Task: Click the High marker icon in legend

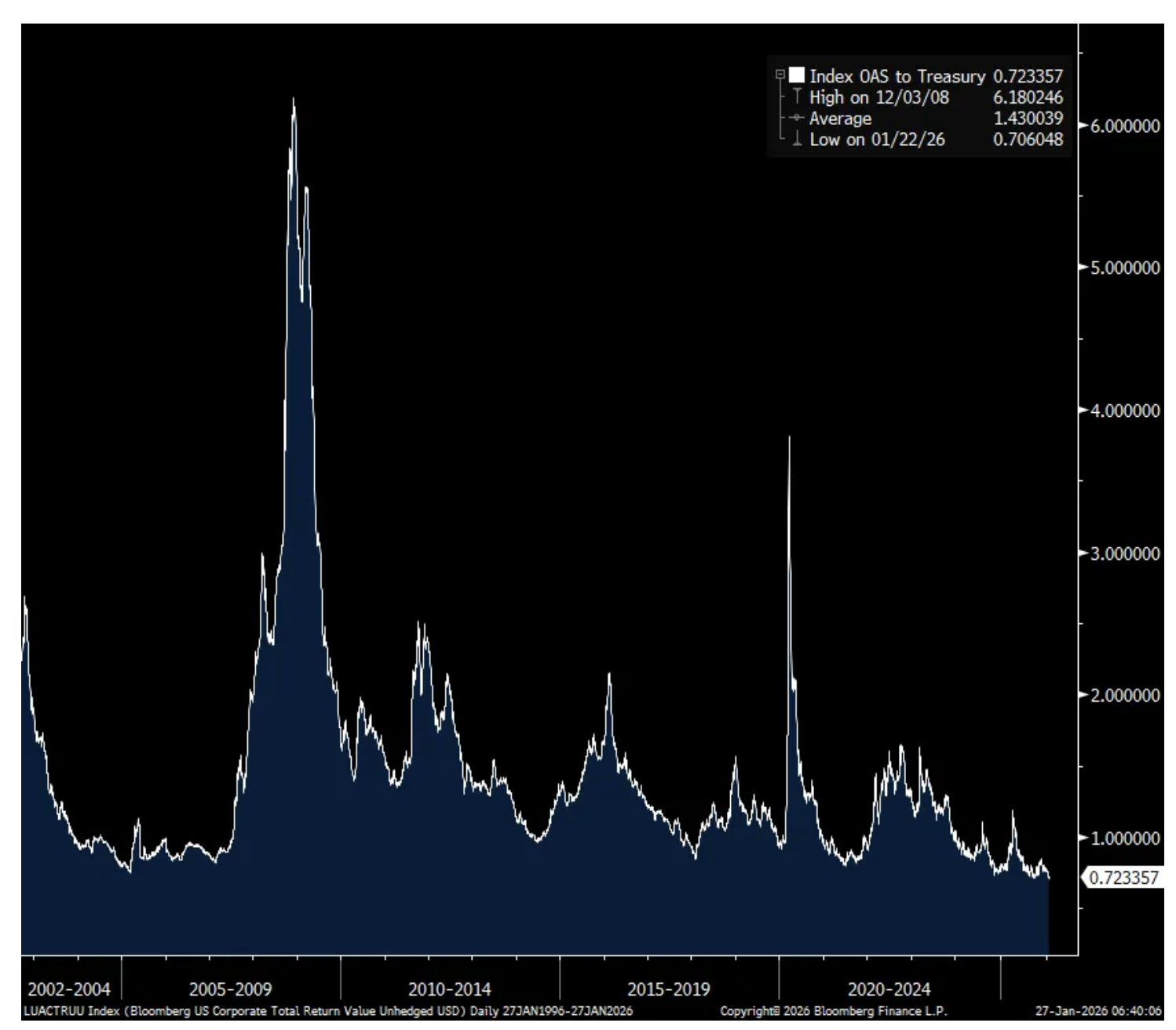Action: pyautogui.click(x=797, y=97)
